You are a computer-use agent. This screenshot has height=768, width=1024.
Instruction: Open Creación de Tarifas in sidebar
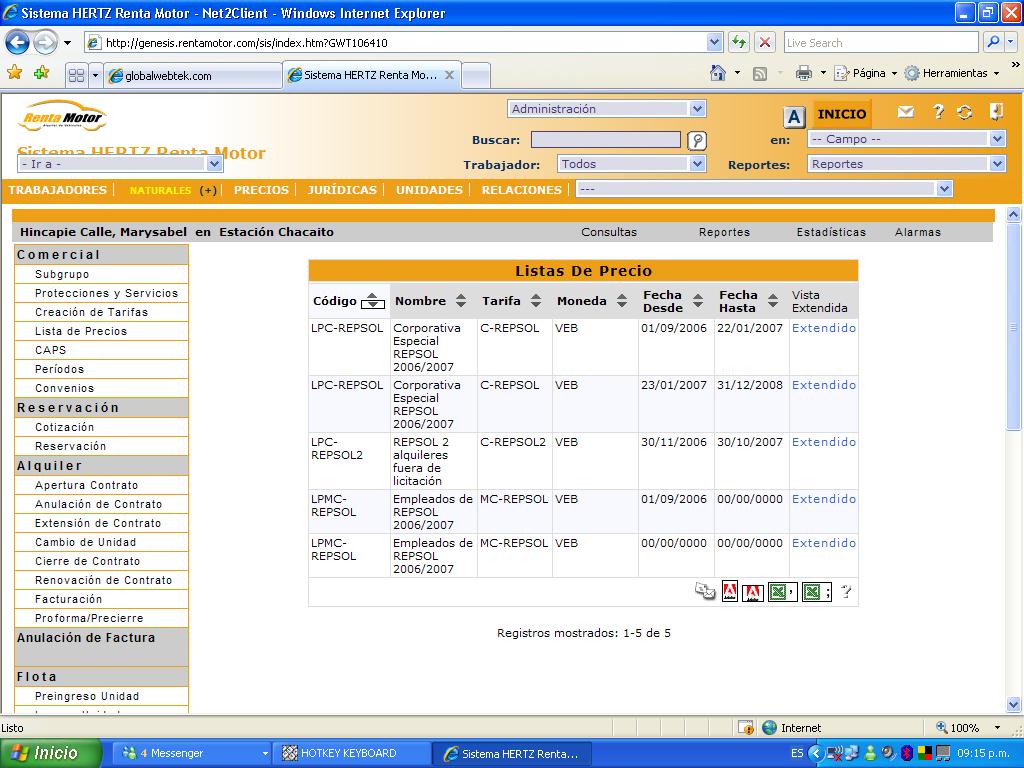[91, 312]
